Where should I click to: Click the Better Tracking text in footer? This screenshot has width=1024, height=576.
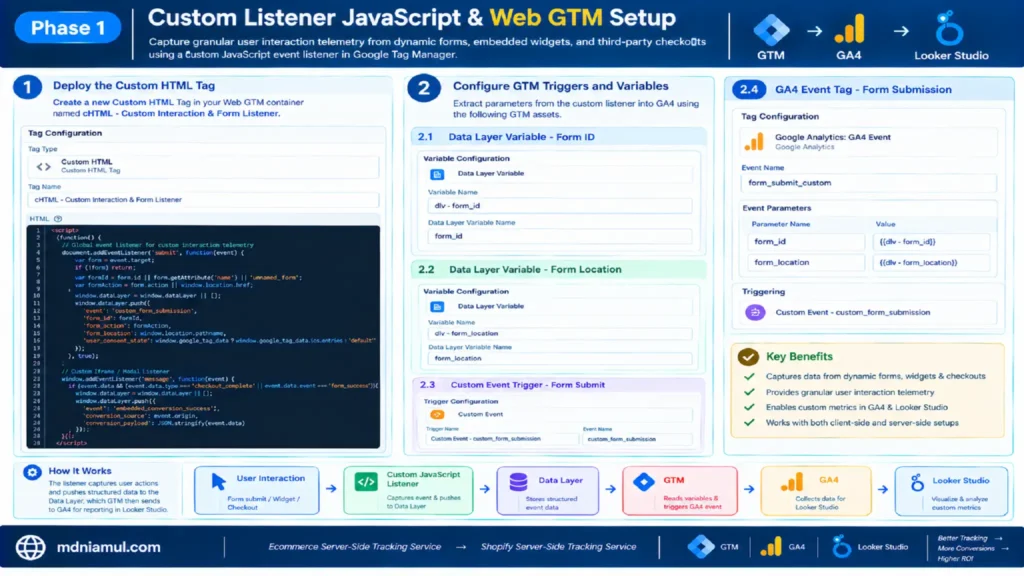963,539
